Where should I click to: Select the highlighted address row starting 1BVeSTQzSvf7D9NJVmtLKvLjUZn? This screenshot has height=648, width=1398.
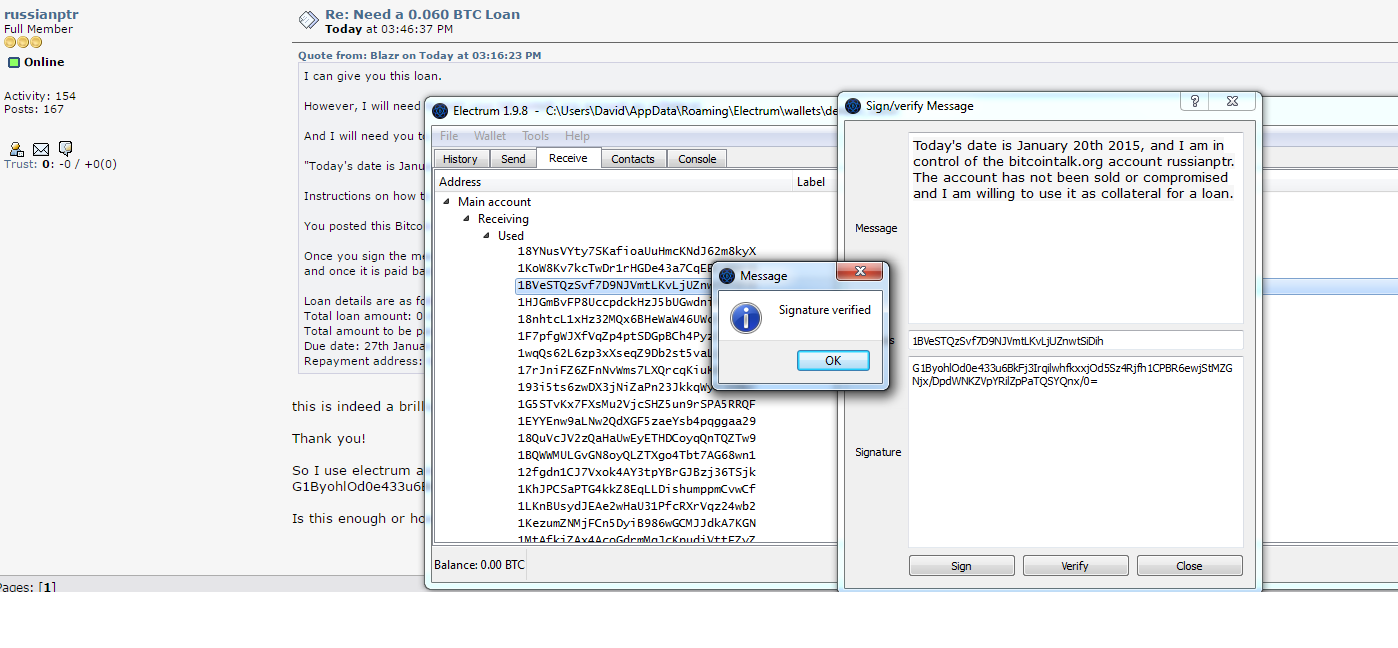coord(613,285)
